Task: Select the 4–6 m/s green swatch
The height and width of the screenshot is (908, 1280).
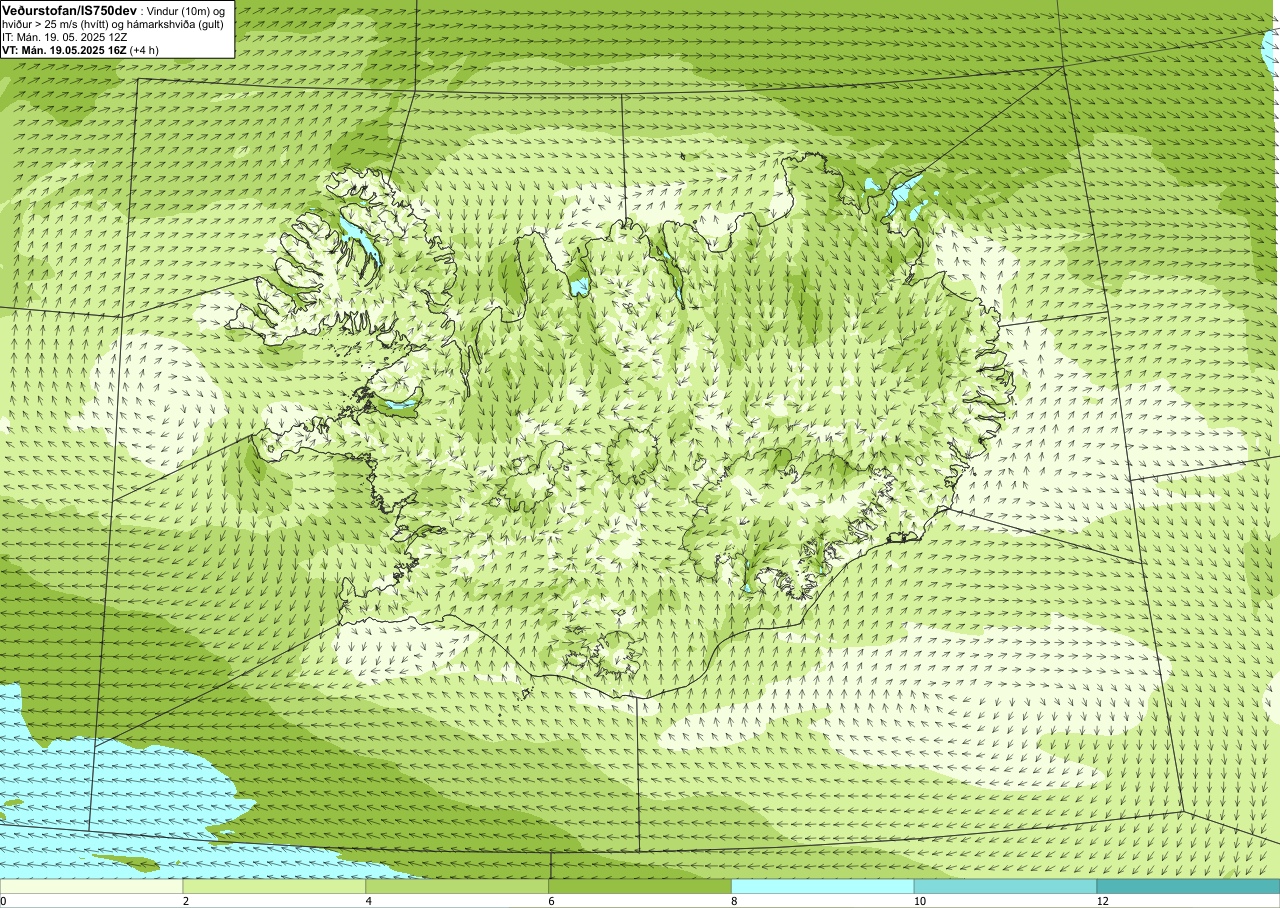Action: pyautogui.click(x=457, y=886)
